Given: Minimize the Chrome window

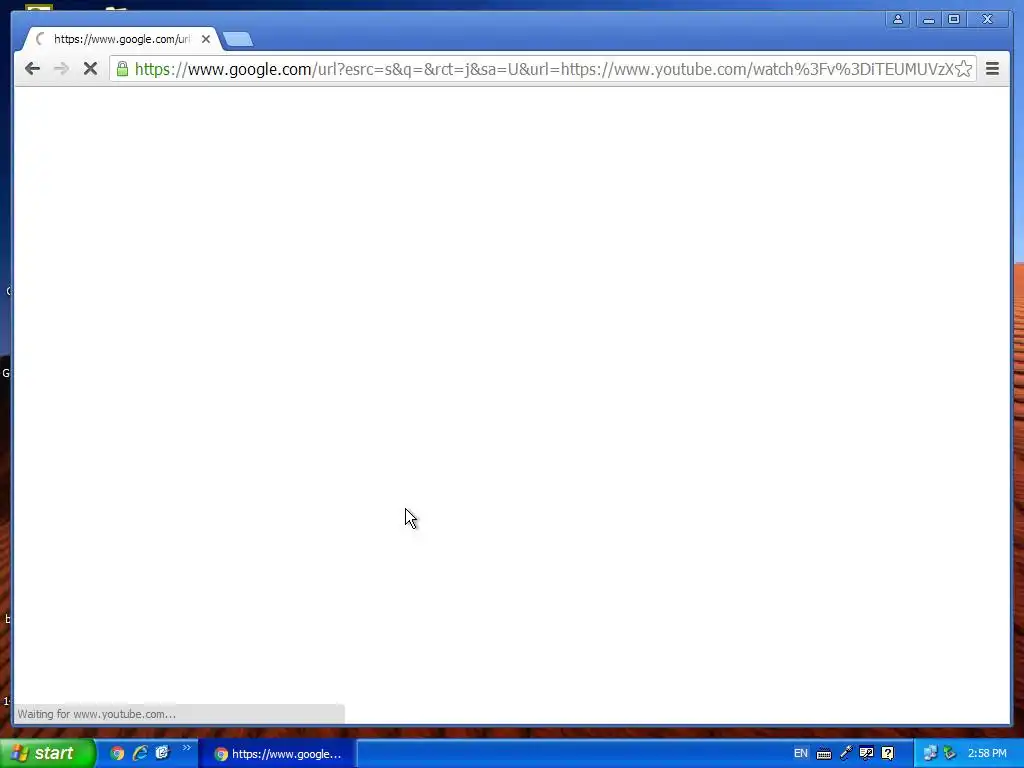Looking at the screenshot, I should 928,20.
